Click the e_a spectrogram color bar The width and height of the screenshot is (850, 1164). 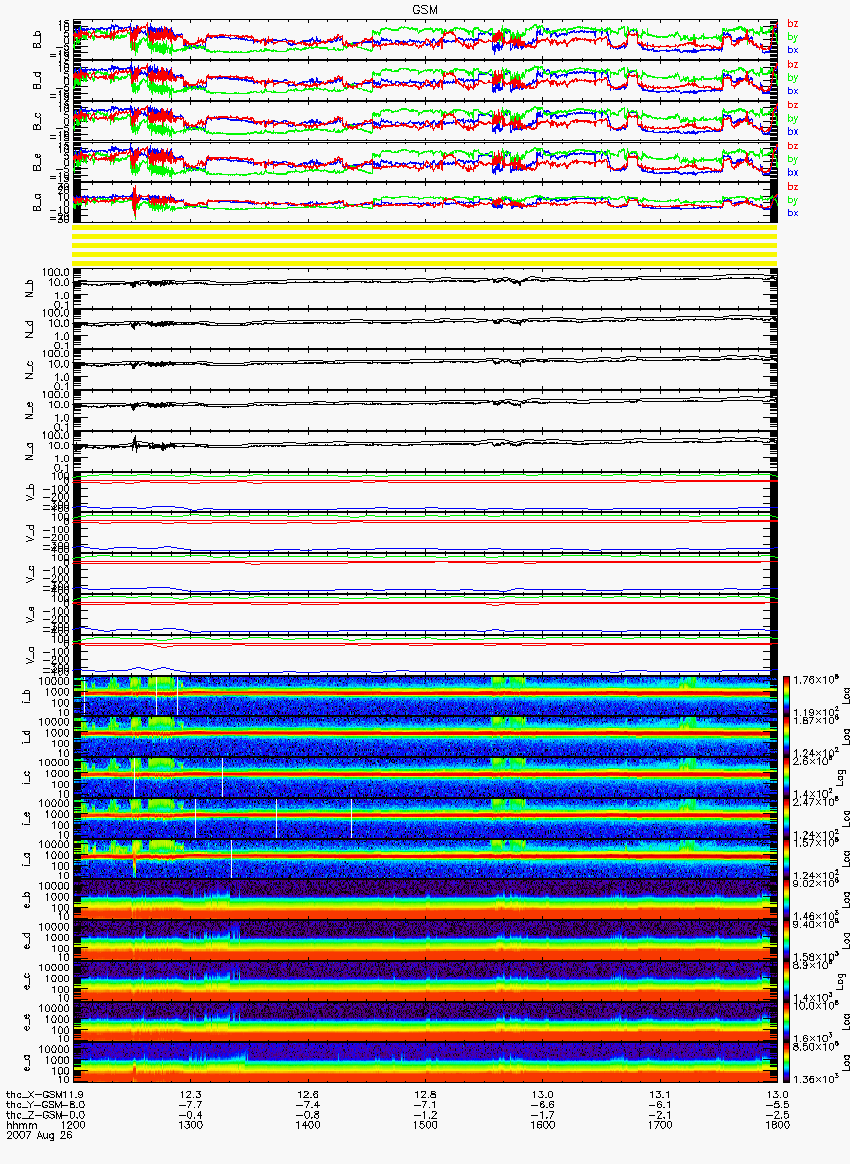tap(787, 1063)
